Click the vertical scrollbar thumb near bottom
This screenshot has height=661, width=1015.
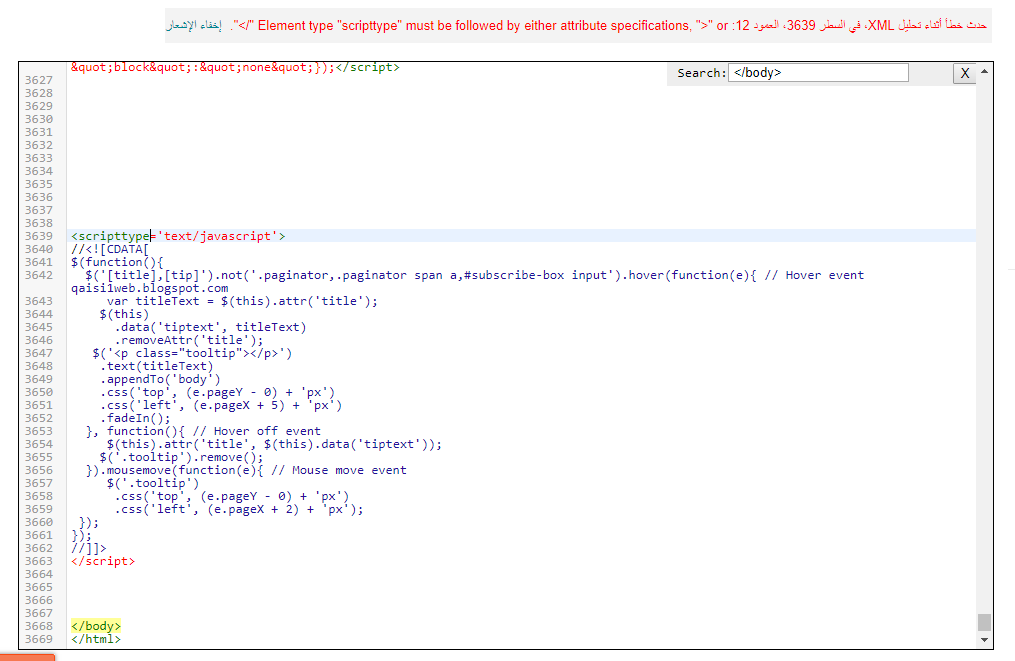point(984,622)
